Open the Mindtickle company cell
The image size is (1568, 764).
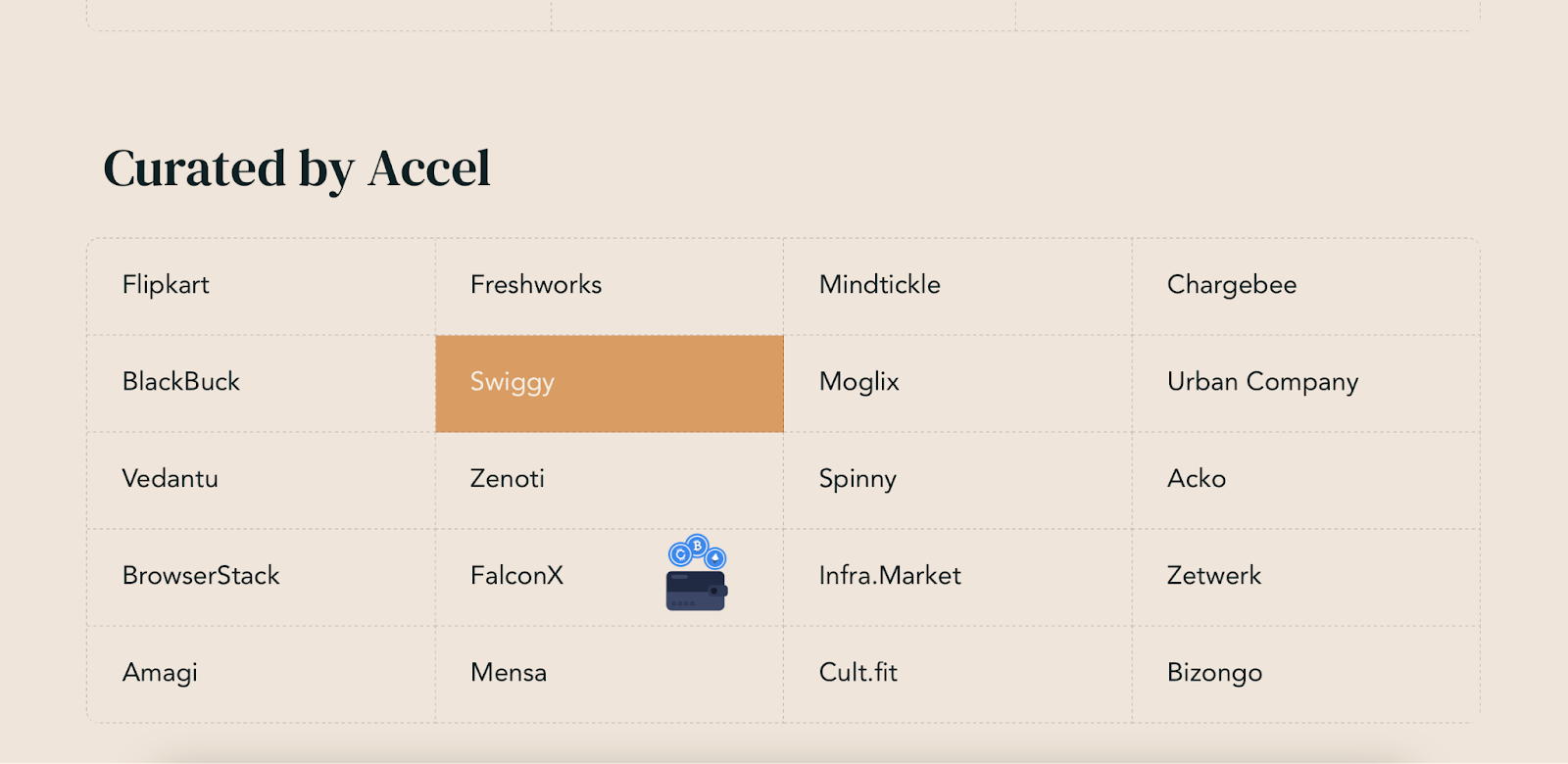(957, 286)
